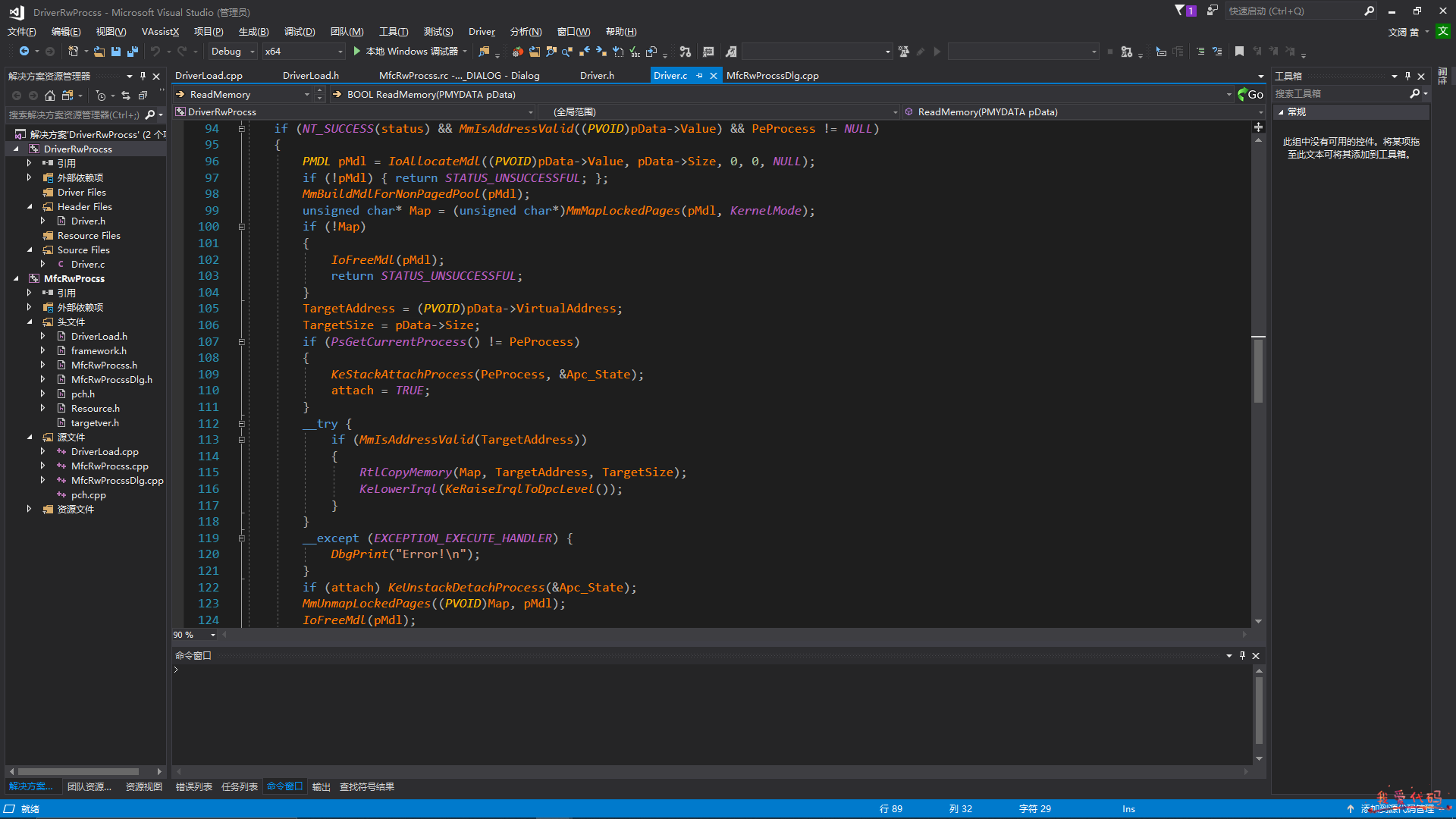1456x819 pixels.
Task: Click the home icon in Solution Explorer
Action: point(50,96)
